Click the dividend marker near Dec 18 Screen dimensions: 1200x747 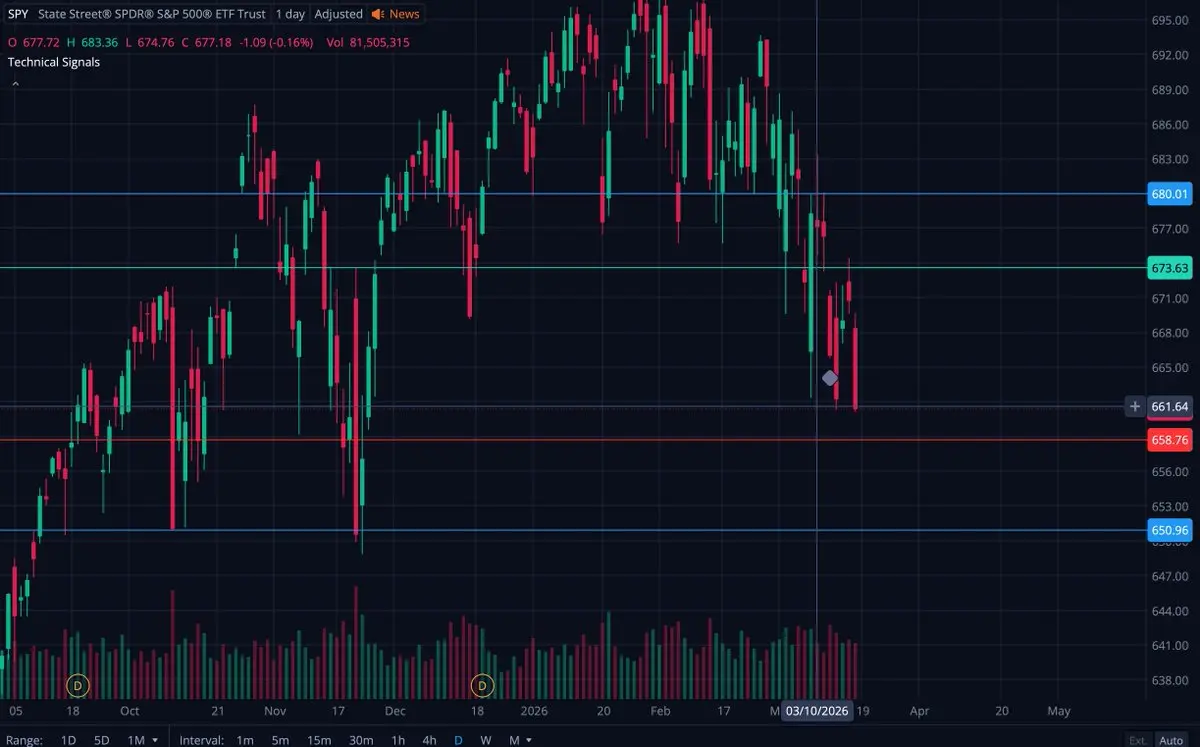pyautogui.click(x=483, y=686)
